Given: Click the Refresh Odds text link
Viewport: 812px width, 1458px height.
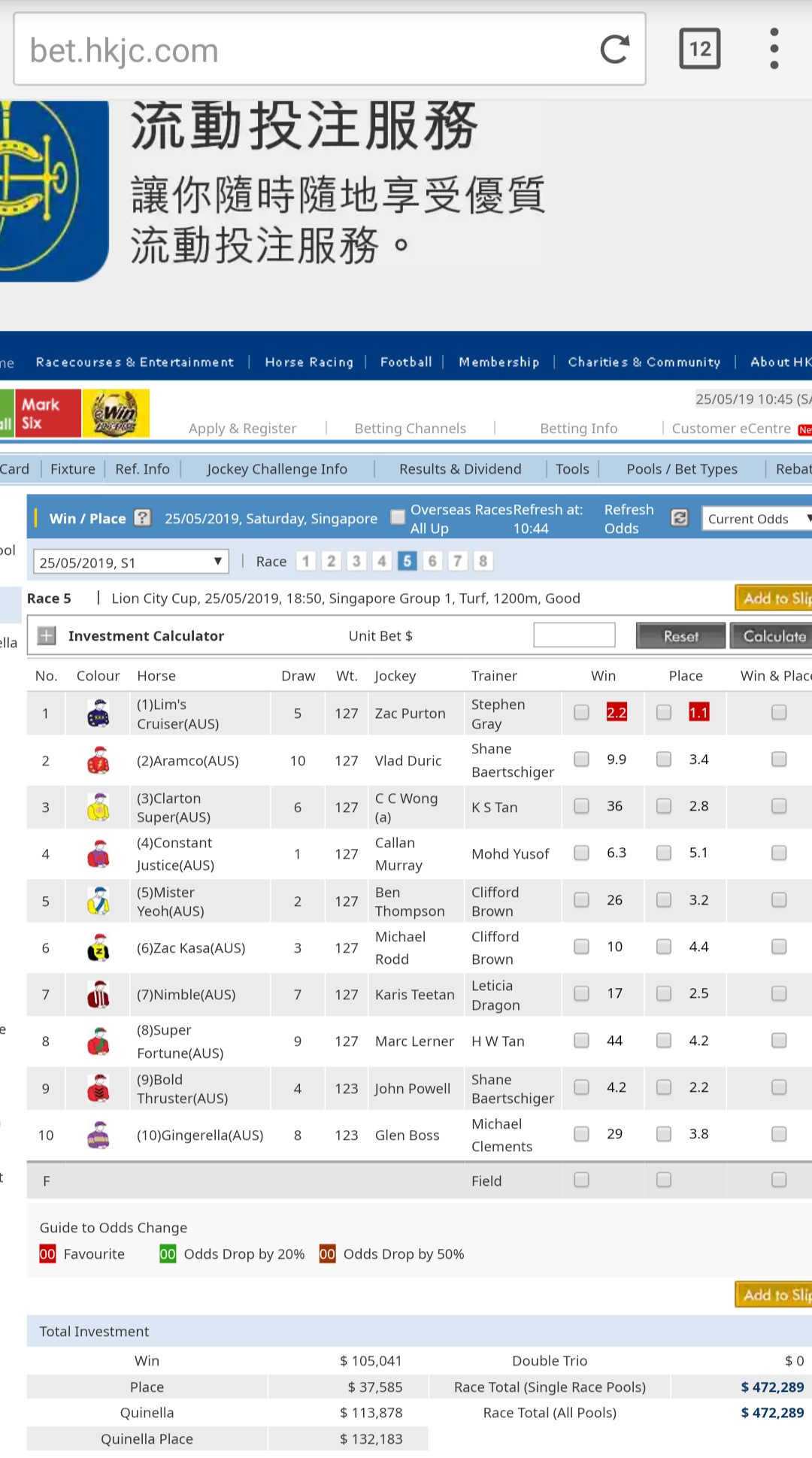Looking at the screenshot, I should (629, 519).
